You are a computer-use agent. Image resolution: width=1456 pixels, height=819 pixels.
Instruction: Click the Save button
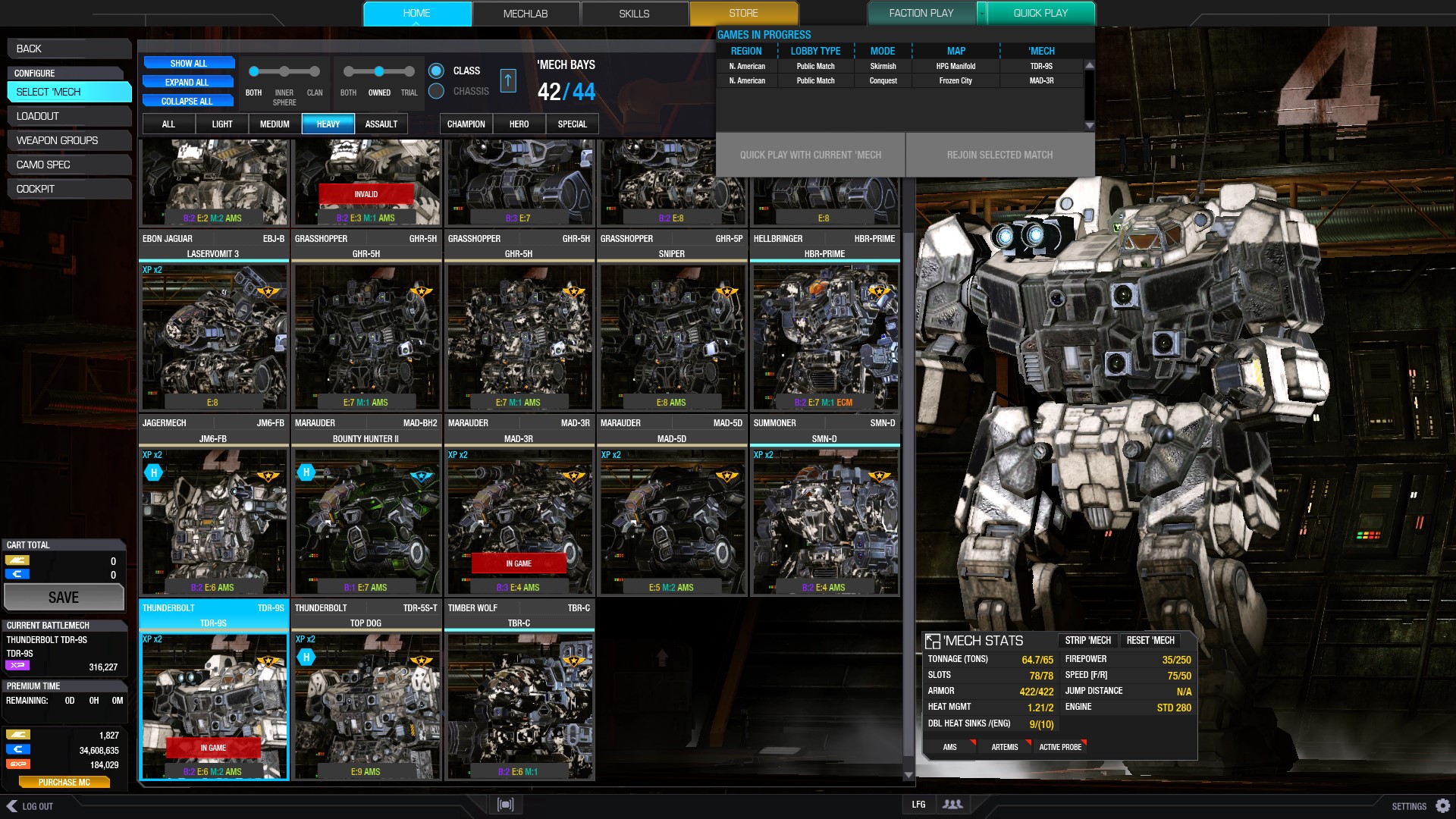[x=64, y=598]
